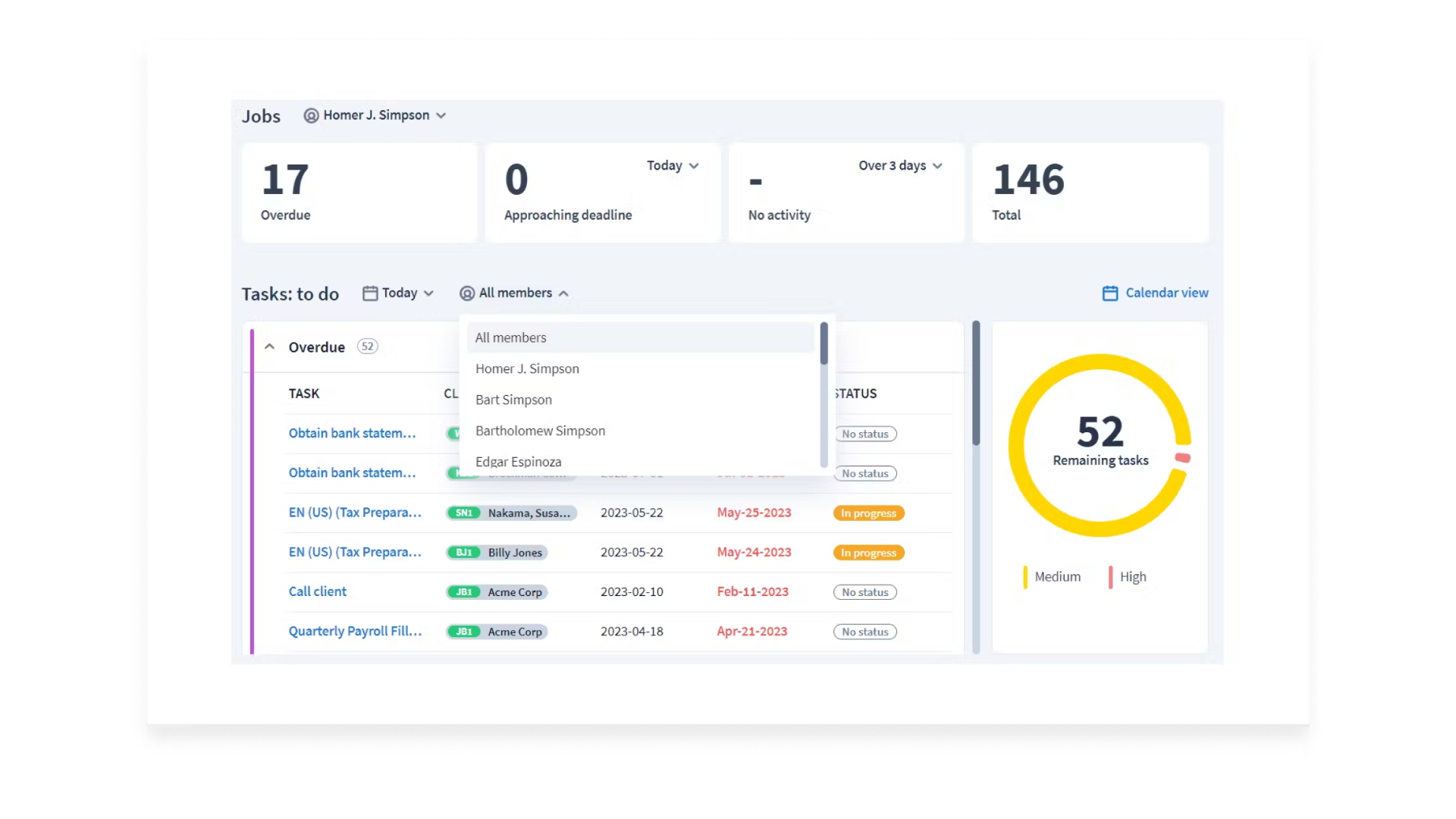Click the Billy Jones client chip
The image size is (1456, 819).
click(x=497, y=553)
